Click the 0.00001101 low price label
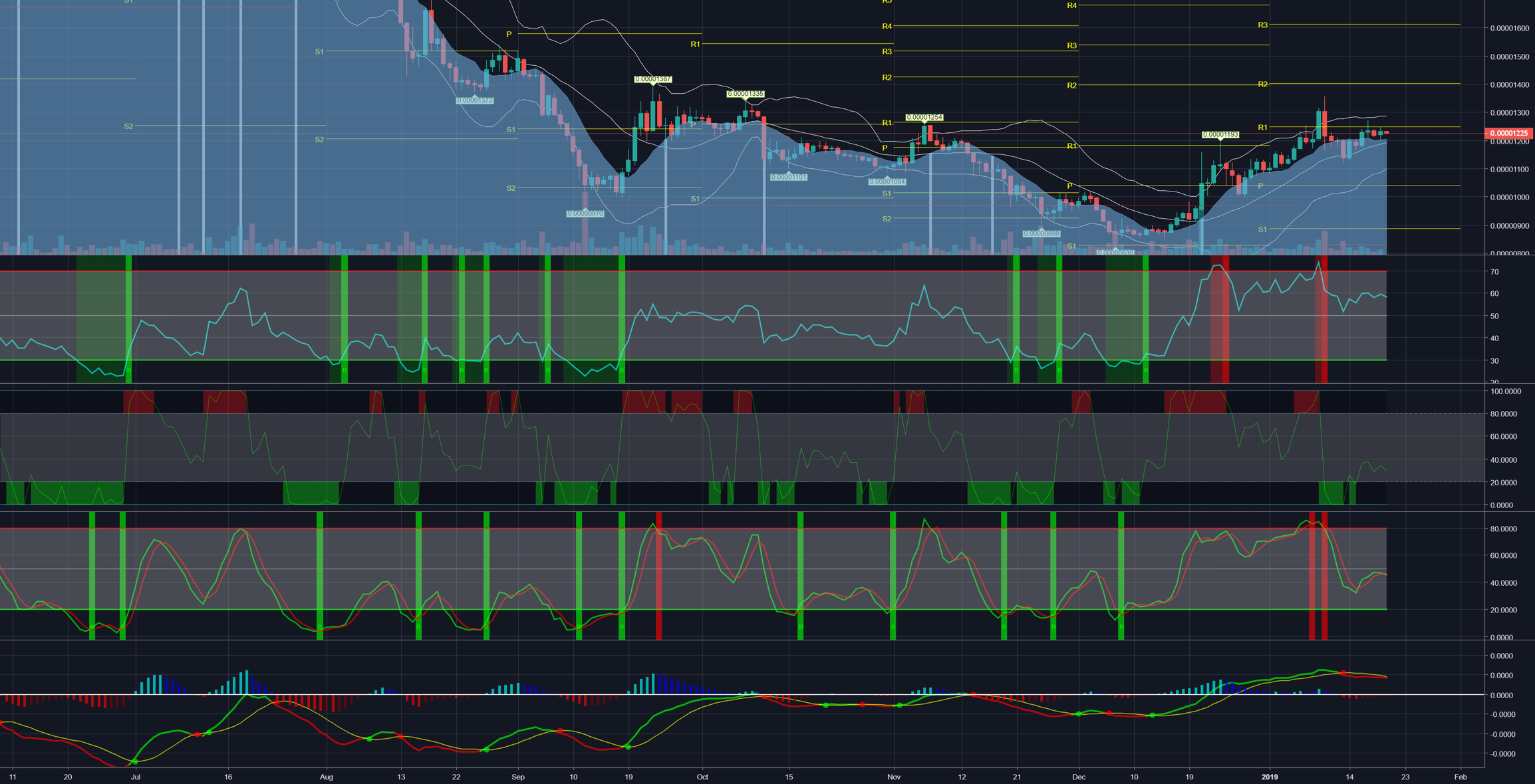 coord(789,178)
